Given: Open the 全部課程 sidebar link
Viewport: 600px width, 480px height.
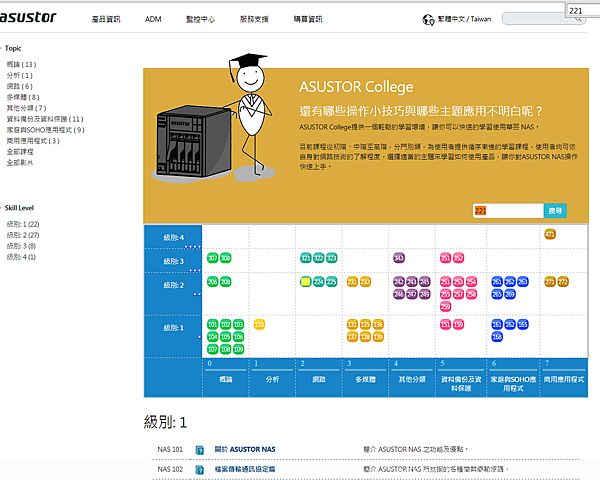Looking at the screenshot, I should tap(20, 152).
